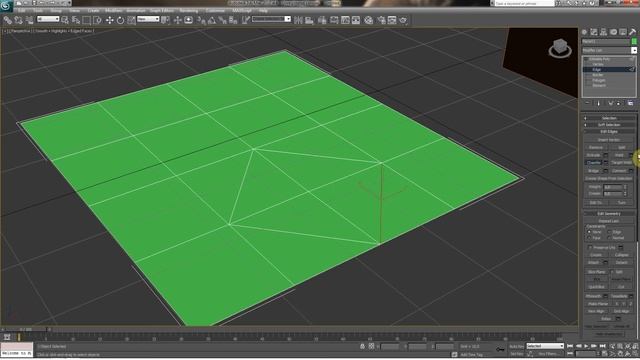Open the Curve Editor
The image size is (640, 360).
pyautogui.click(x=345, y=20)
